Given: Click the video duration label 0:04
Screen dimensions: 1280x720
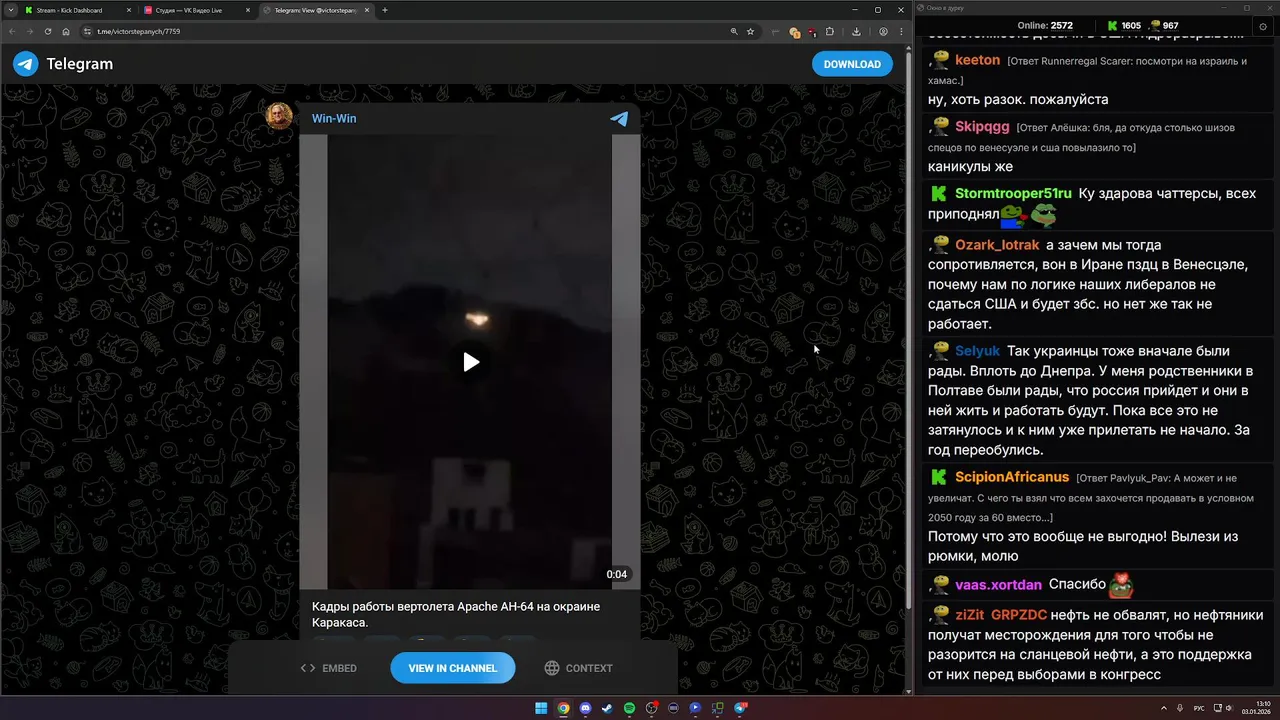Looking at the screenshot, I should coord(616,574).
